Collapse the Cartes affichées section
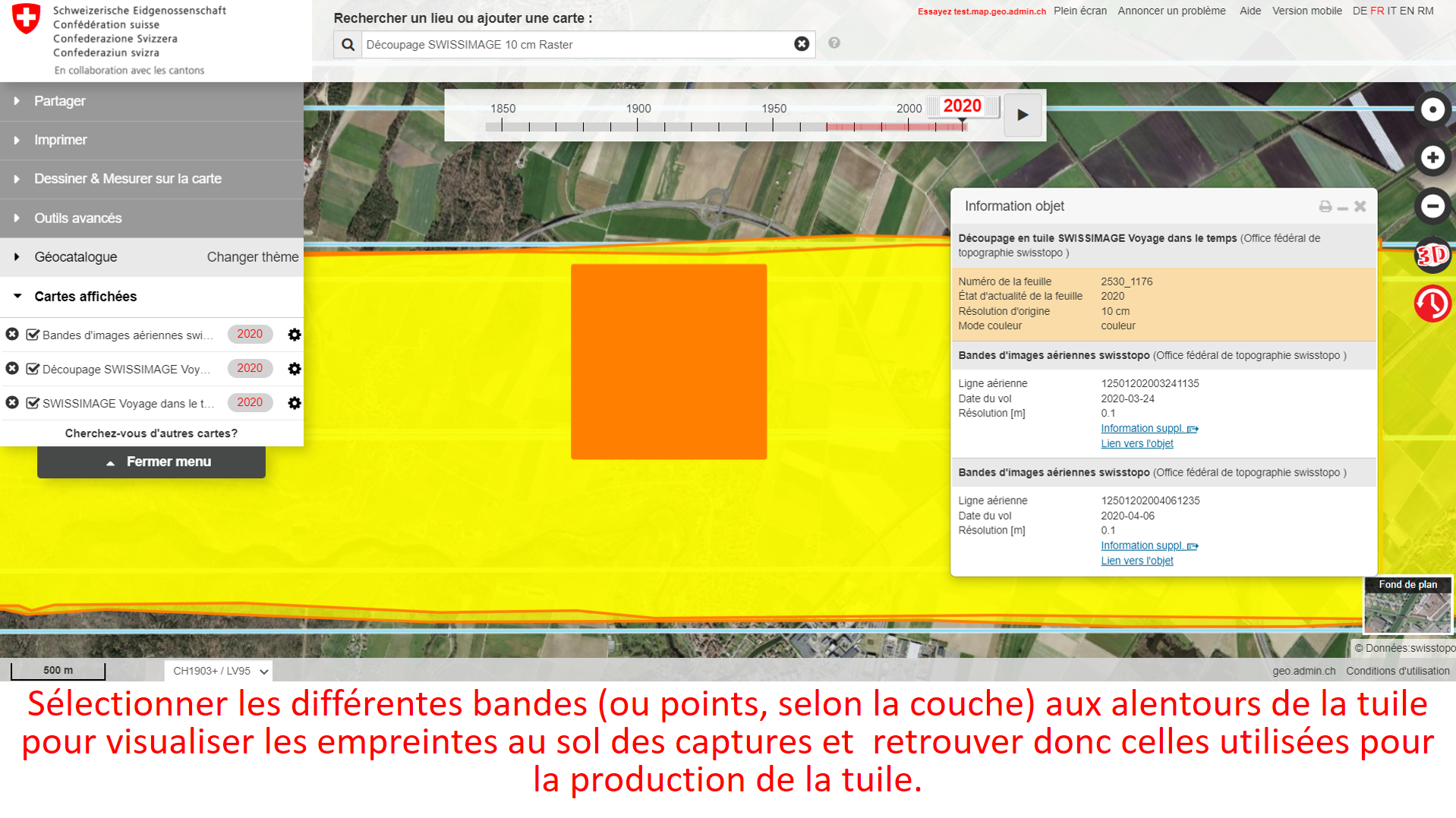The image size is (1456, 818). 85,297
